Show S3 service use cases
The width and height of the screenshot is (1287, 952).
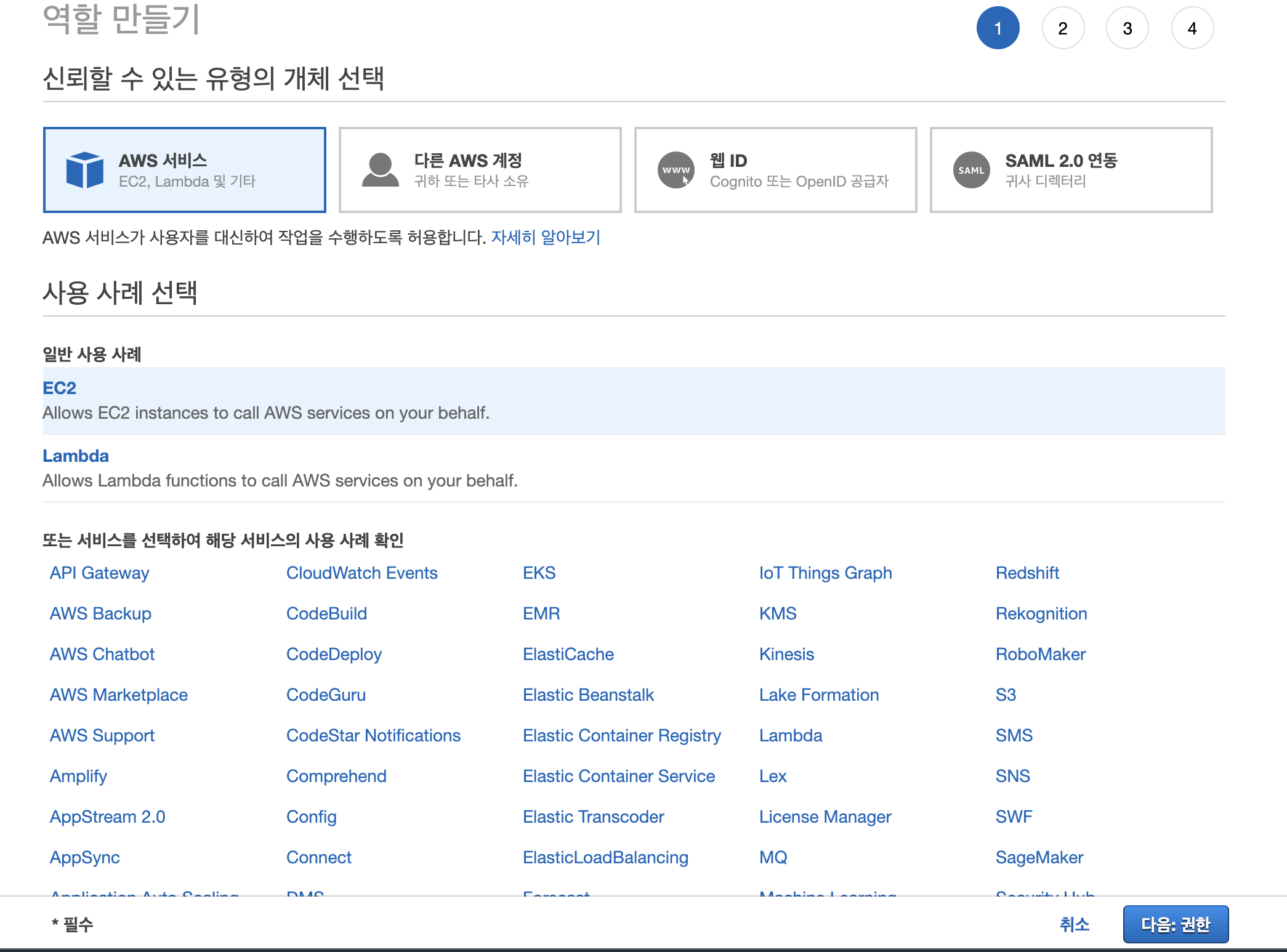click(1006, 695)
